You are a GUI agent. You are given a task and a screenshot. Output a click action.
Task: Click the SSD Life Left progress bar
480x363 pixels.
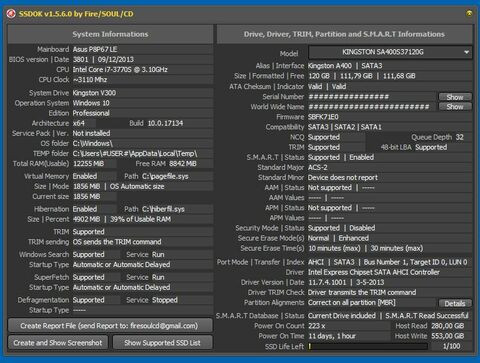point(368,346)
